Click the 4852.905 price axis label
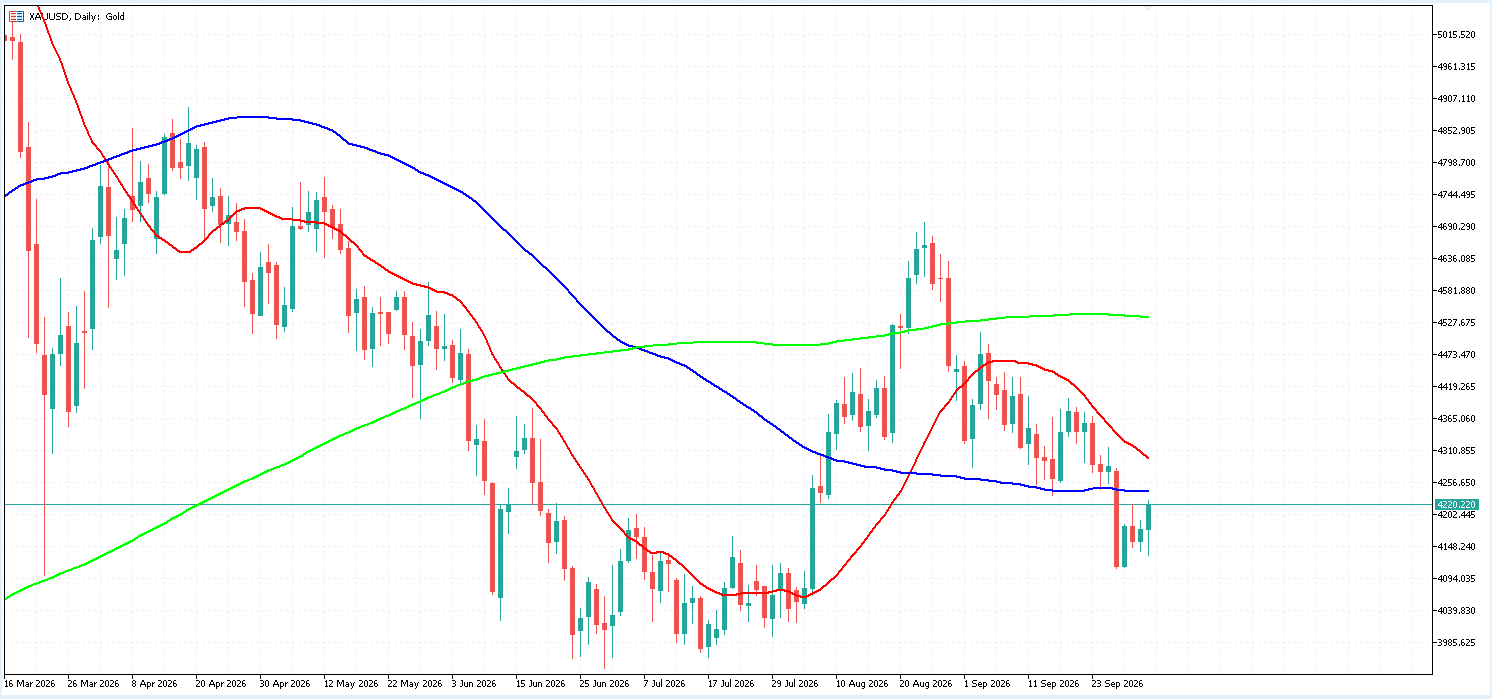 coord(1456,131)
